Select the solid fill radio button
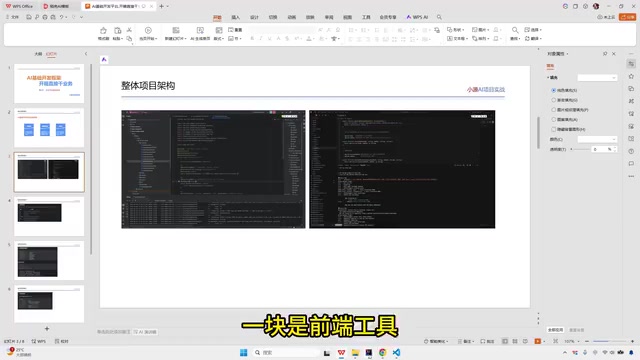The height and width of the screenshot is (360, 640). pos(553,90)
